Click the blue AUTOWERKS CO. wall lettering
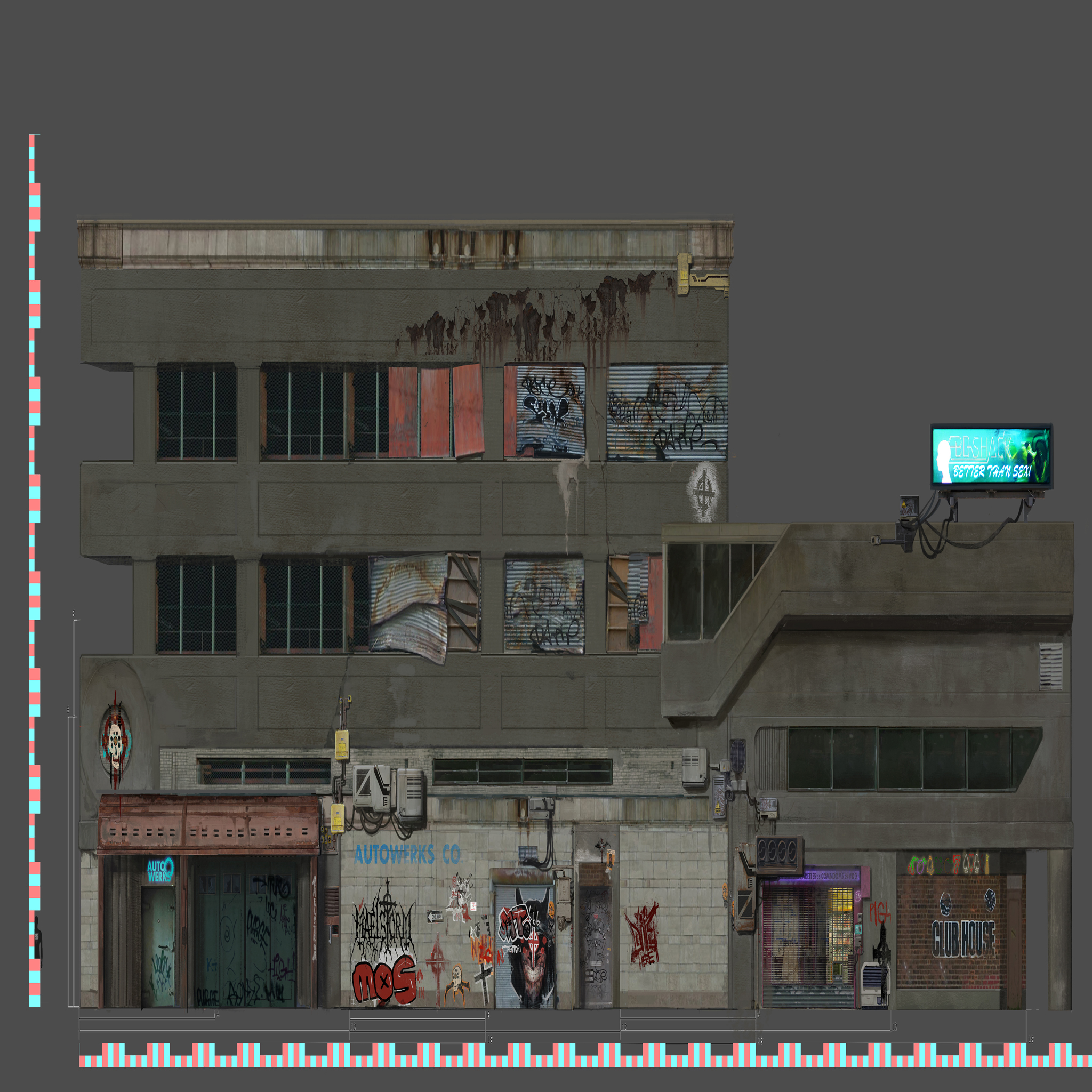This screenshot has height=1092, width=1092. click(407, 854)
